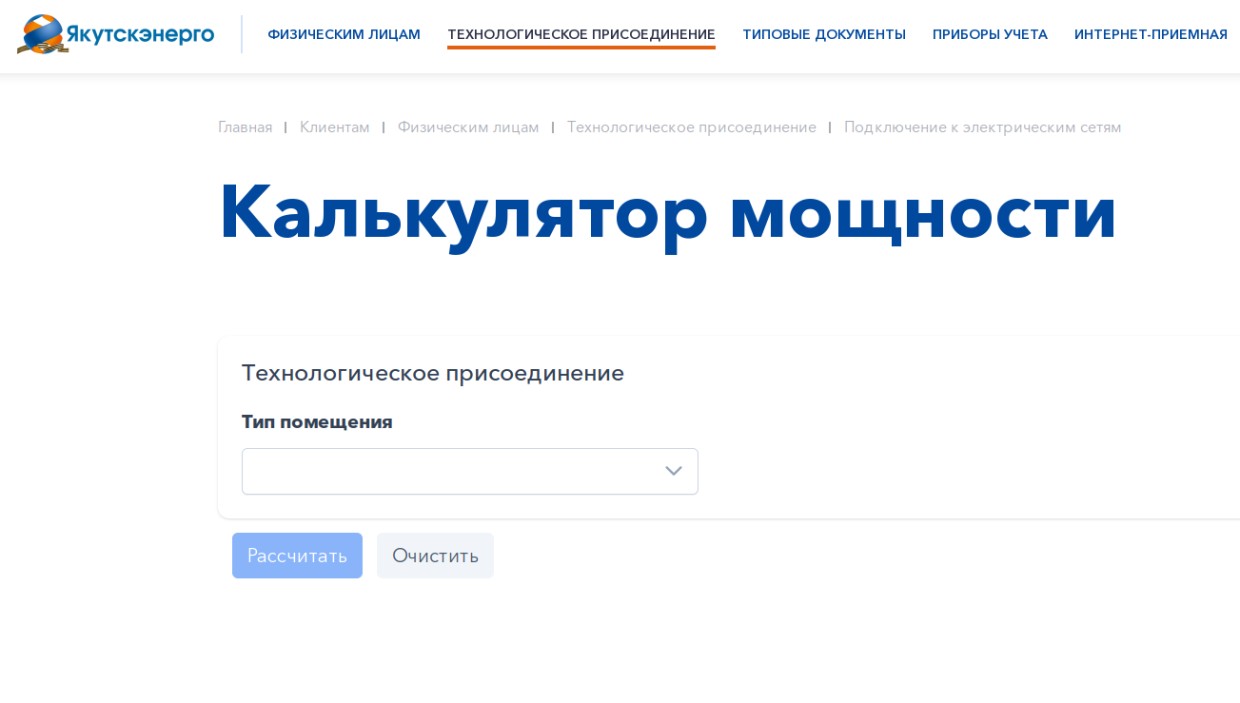Select the ТЕХНОЛОГИЧЕСКОЕ ПРИСОЕДИНЕНИЕ nav tab
Image resolution: width=1240 pixels, height=703 pixels.
point(581,34)
